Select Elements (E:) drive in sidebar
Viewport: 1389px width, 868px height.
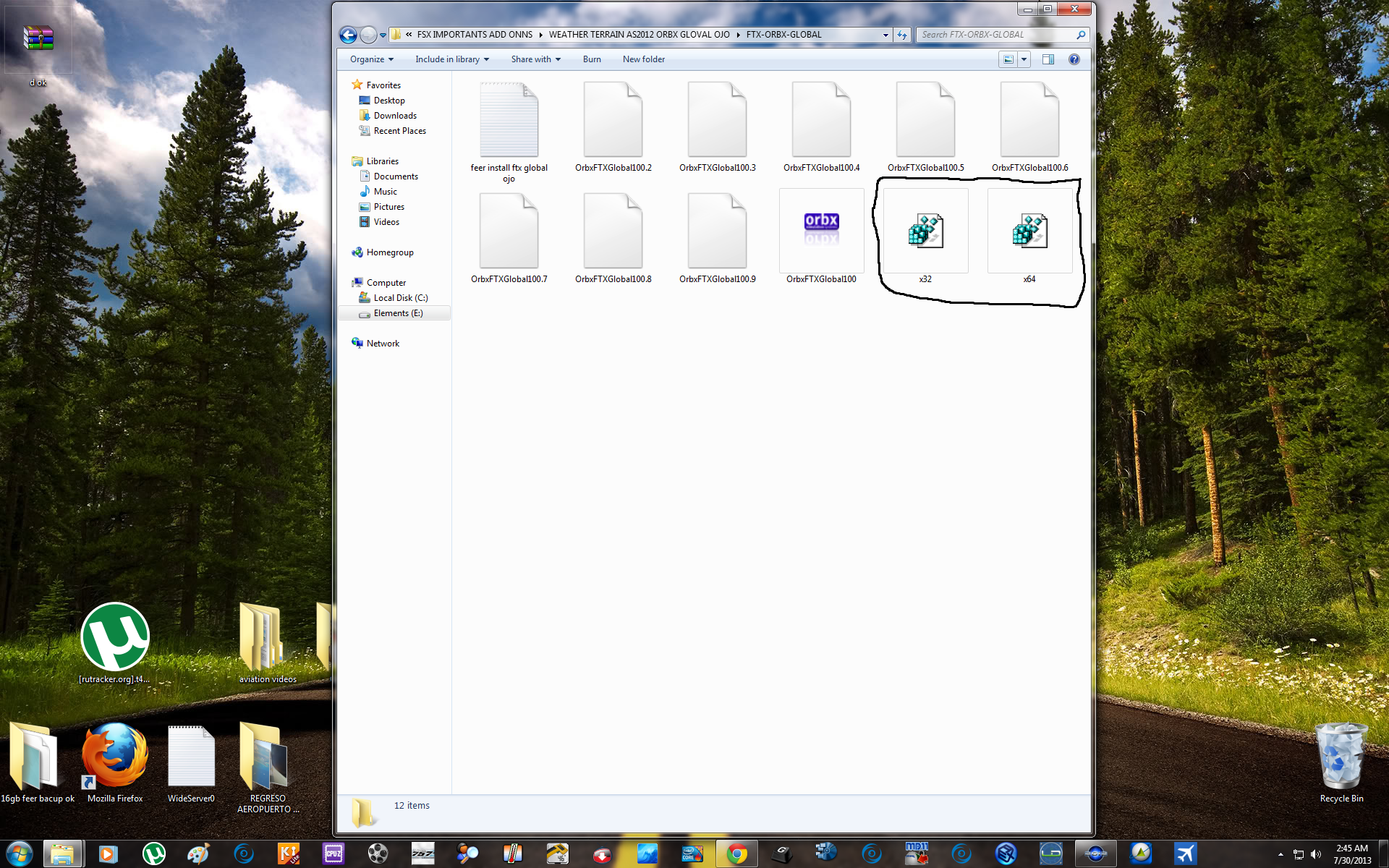(x=398, y=313)
